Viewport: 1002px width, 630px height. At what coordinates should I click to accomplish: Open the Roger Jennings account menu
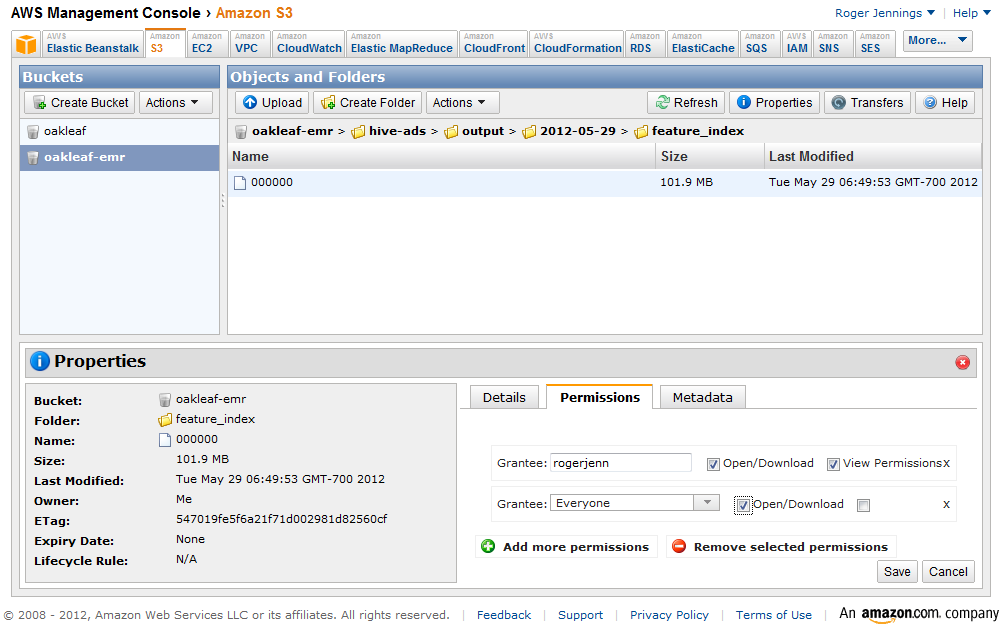(884, 13)
